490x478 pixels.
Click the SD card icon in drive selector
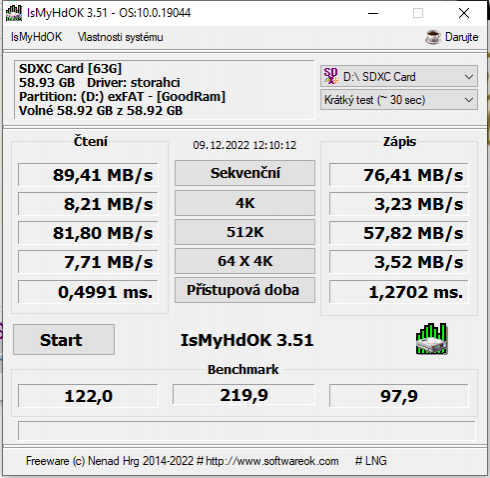tap(331, 76)
